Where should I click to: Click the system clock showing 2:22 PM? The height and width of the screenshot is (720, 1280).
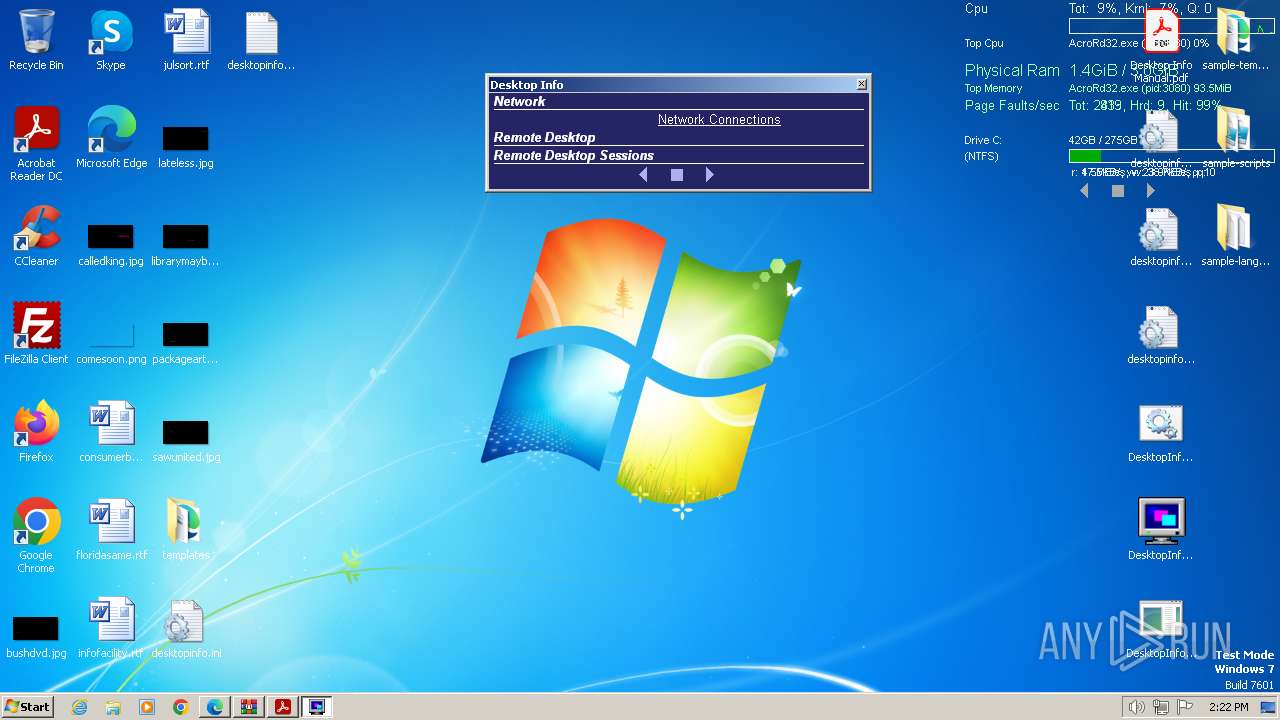[1229, 707]
